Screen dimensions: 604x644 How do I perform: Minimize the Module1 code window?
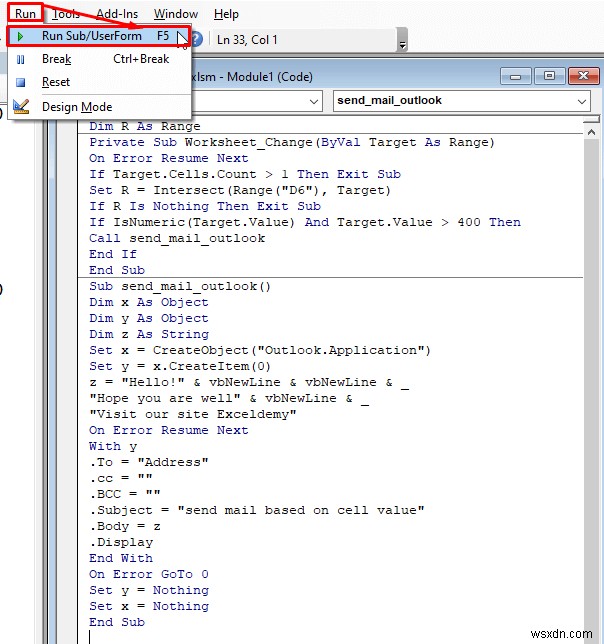pyautogui.click(x=515, y=76)
